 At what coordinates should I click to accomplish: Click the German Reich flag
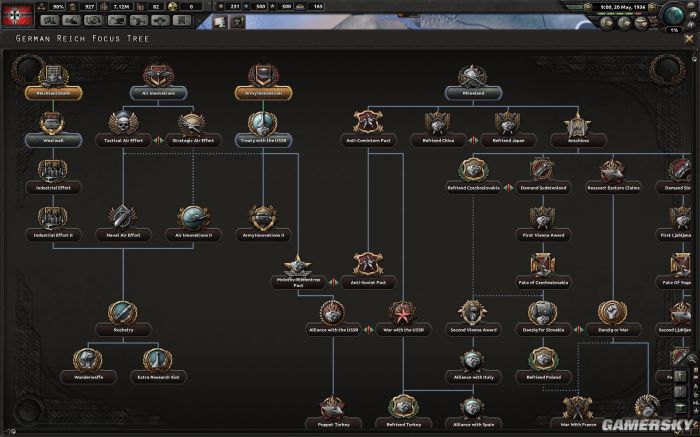17,15
